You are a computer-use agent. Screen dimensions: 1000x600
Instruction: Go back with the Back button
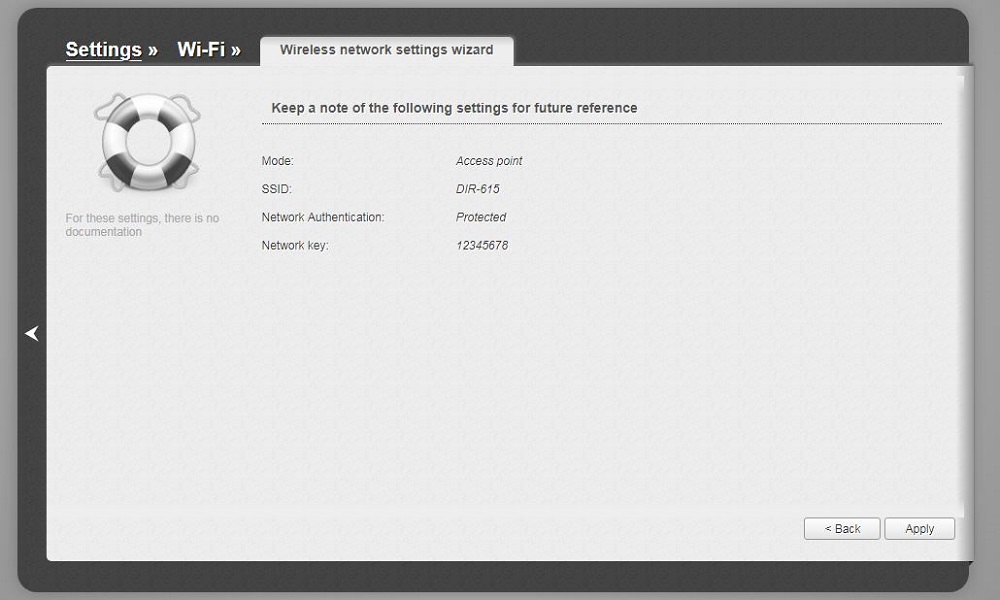(x=842, y=529)
